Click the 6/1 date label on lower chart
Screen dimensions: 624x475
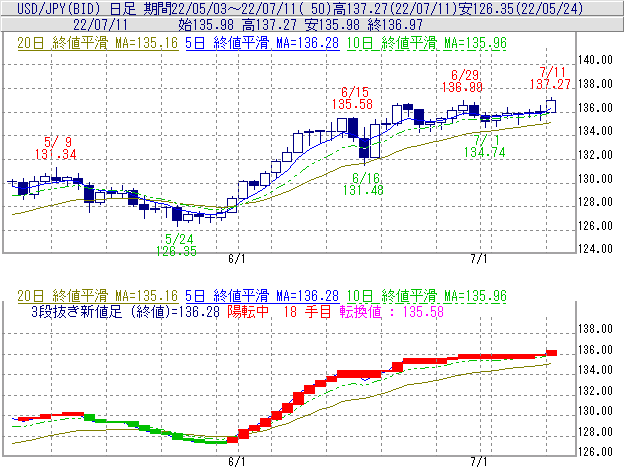pyautogui.click(x=237, y=462)
